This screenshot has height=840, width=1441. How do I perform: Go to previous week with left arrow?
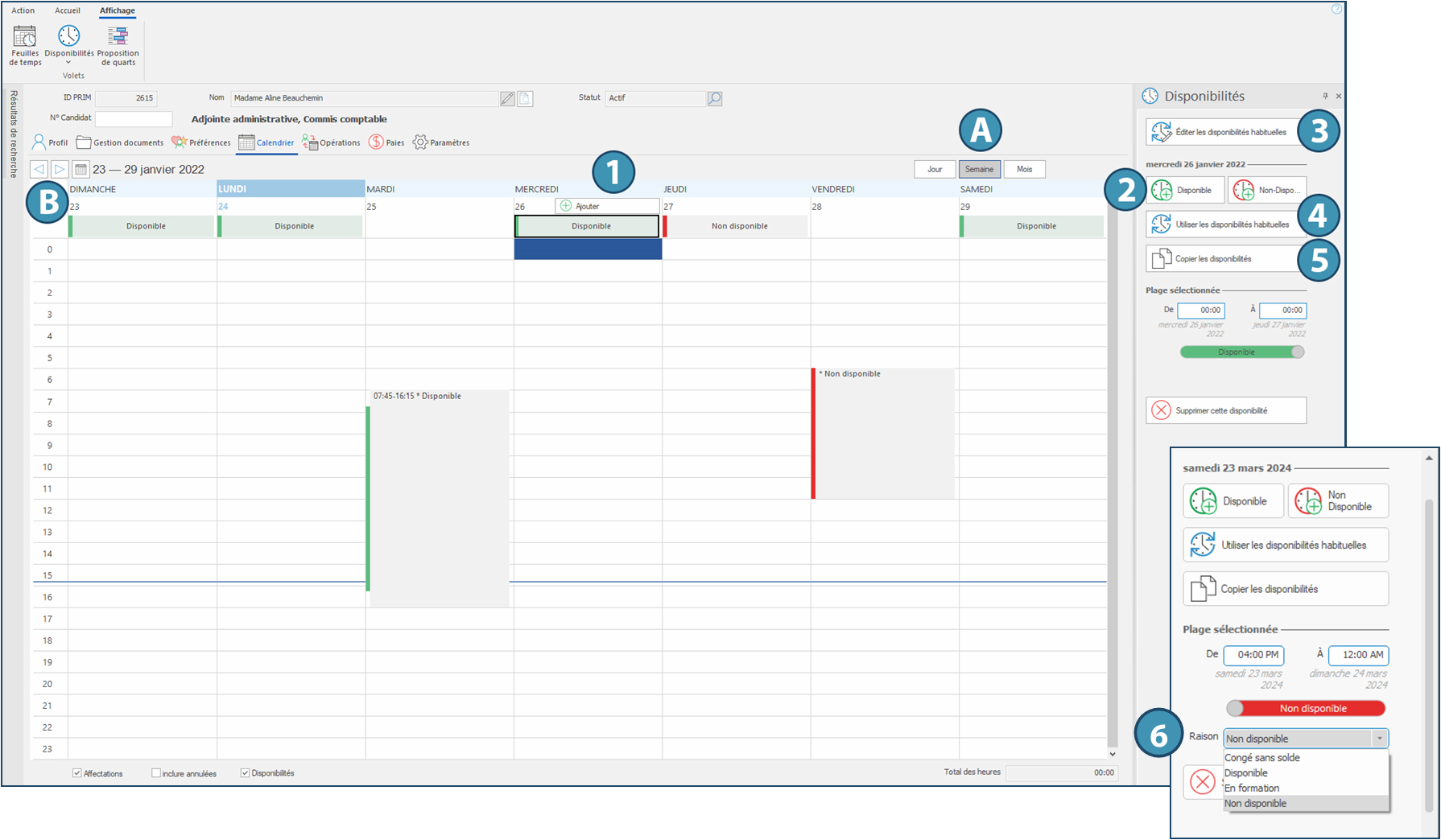39,169
